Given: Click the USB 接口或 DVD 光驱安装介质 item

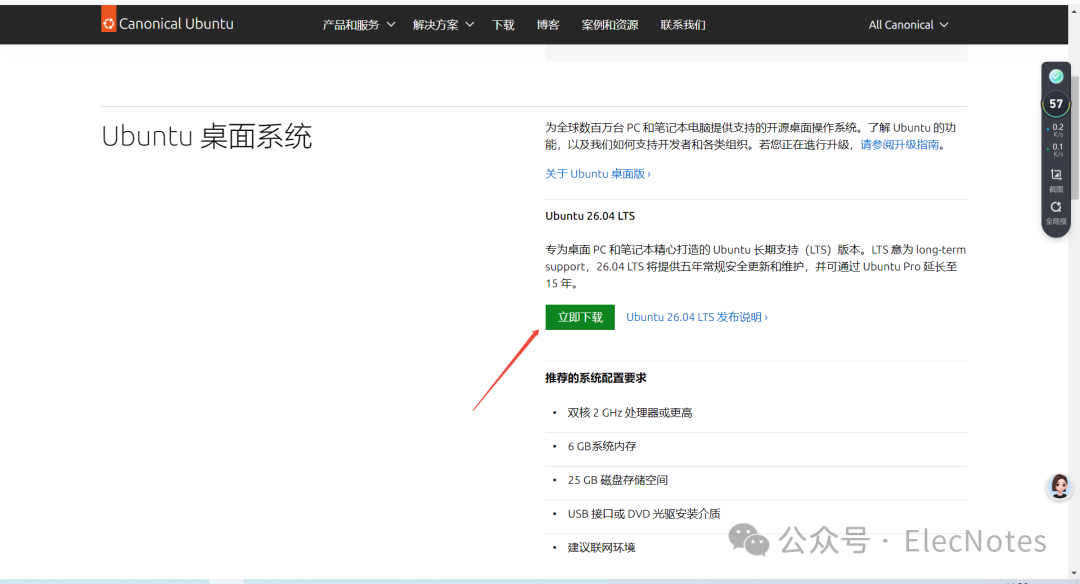Looking at the screenshot, I should (644, 514).
